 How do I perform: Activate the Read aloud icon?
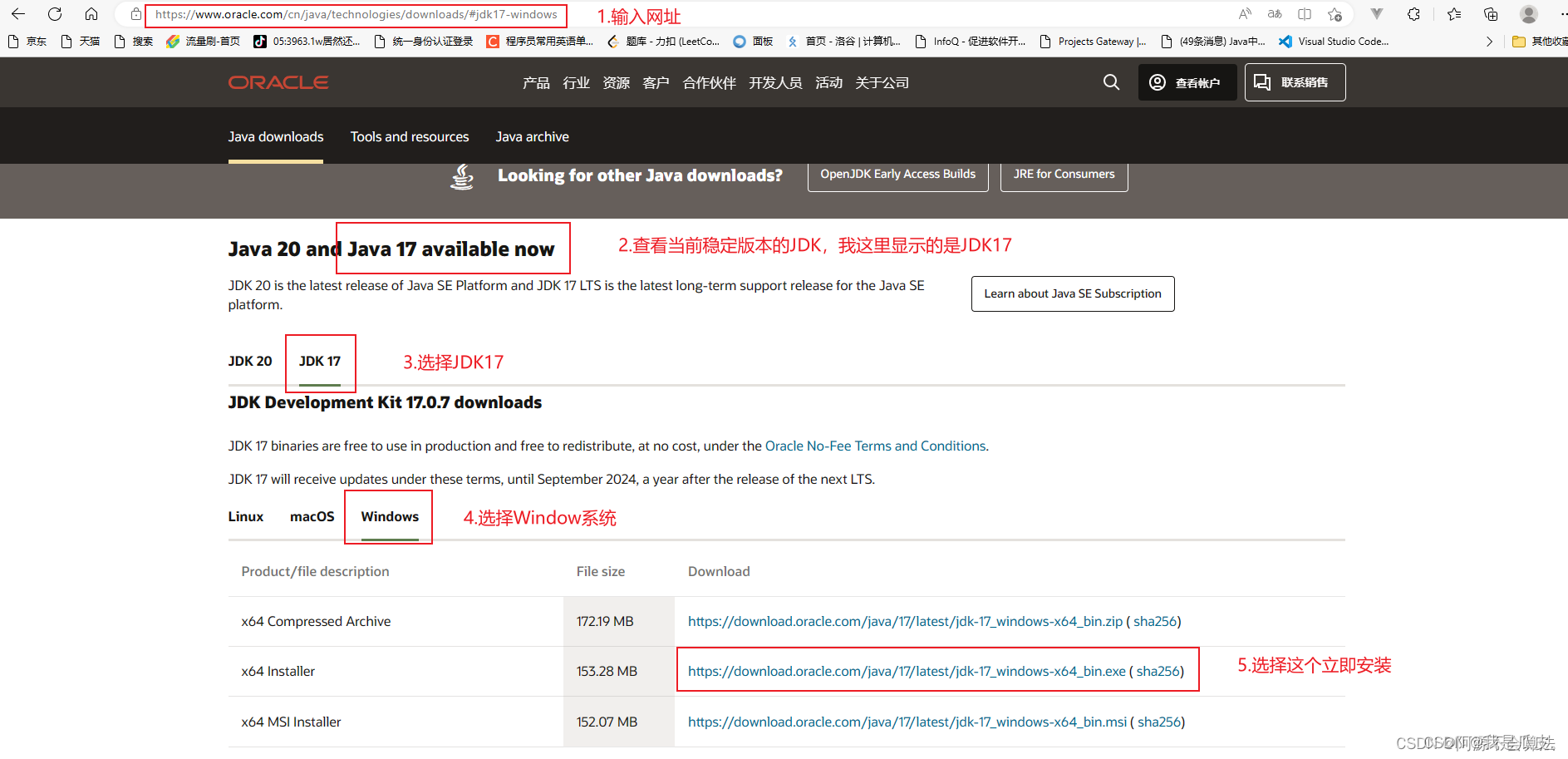[1245, 14]
